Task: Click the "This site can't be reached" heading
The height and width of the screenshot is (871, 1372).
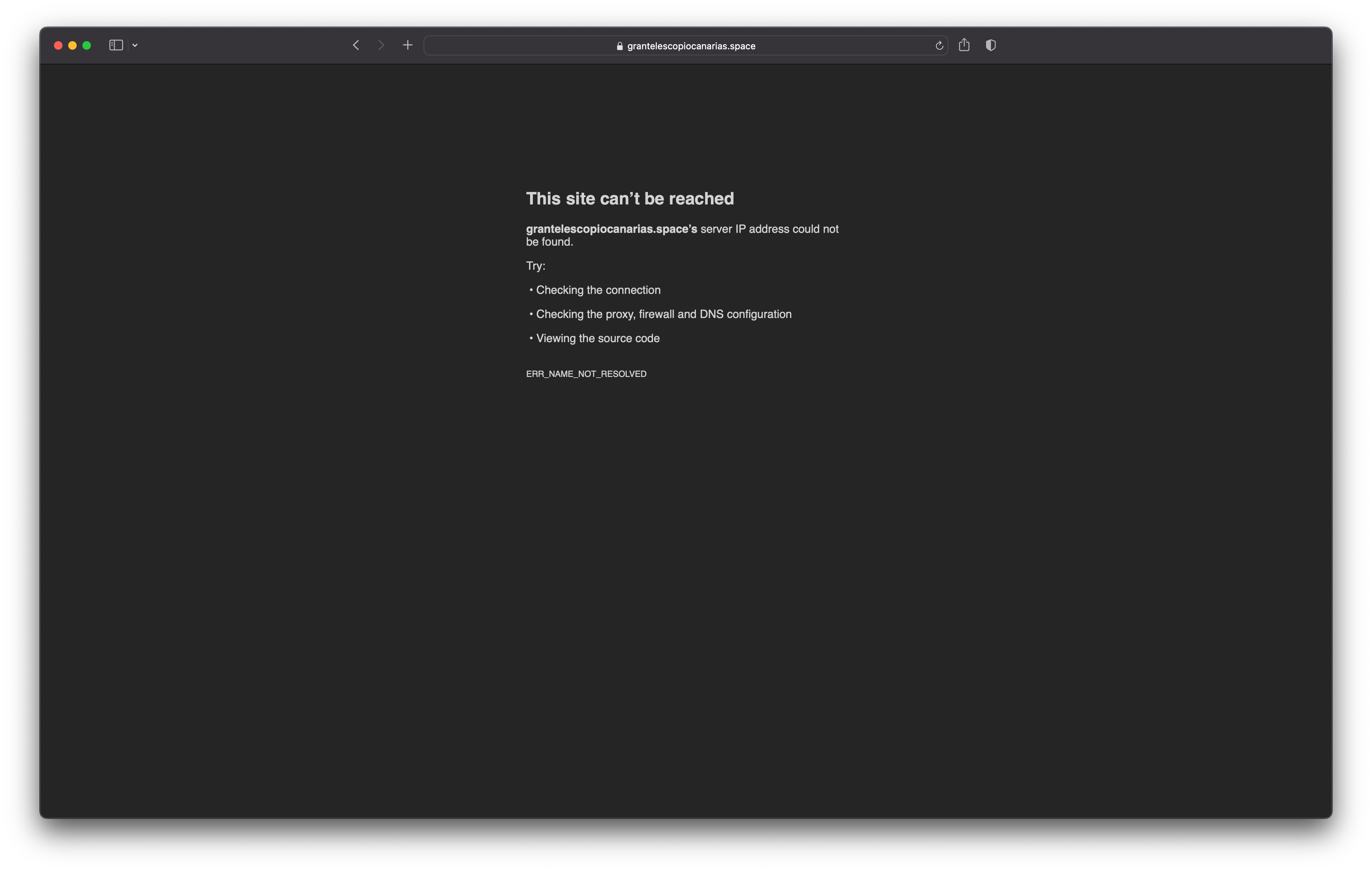Action: 630,198
